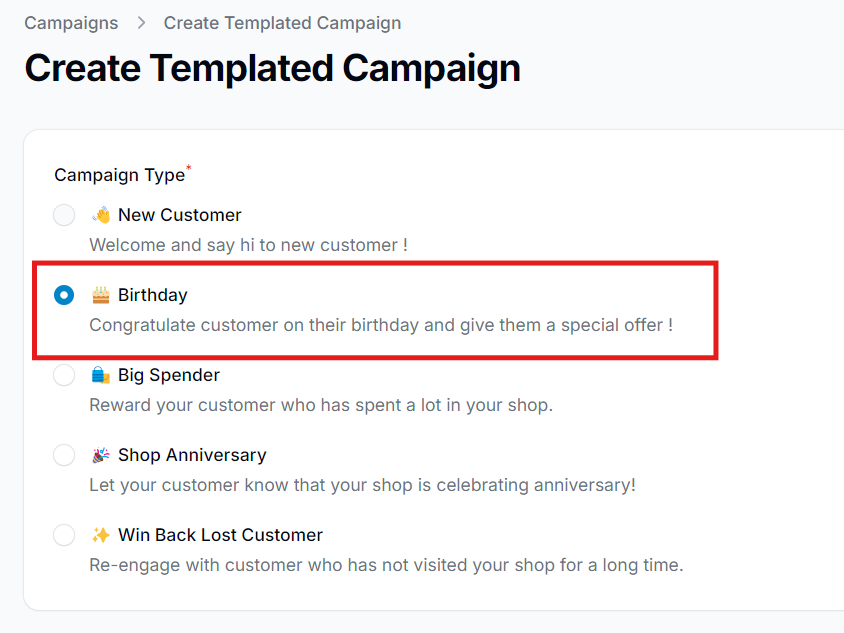Select the Birthday radio button
This screenshot has height=633, width=844.
coord(63,294)
